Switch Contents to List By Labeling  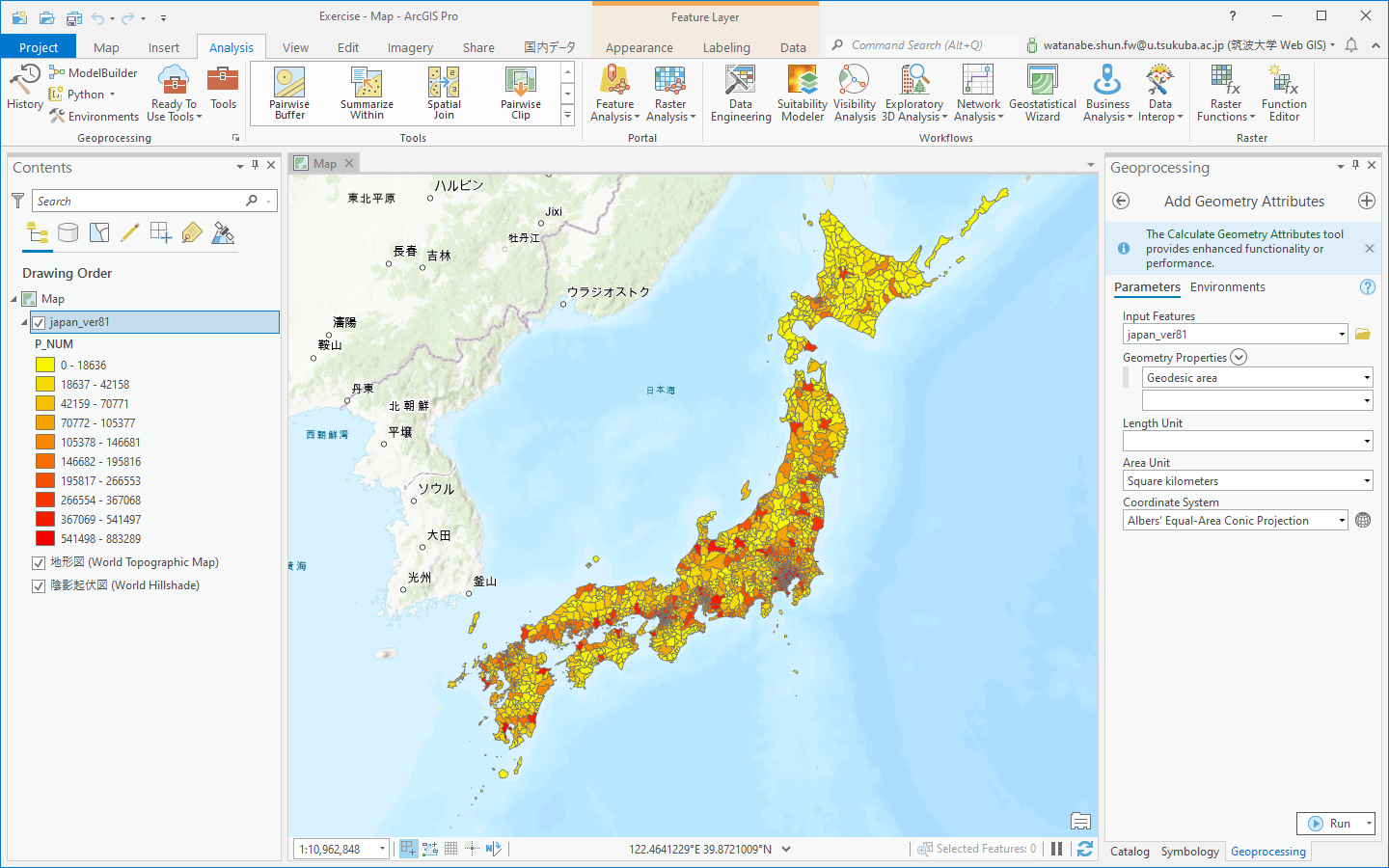(x=192, y=232)
